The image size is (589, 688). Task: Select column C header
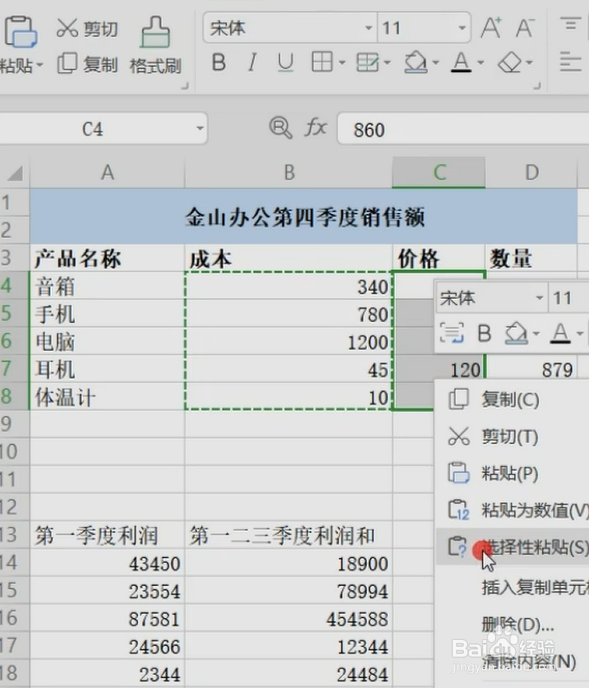tap(439, 173)
